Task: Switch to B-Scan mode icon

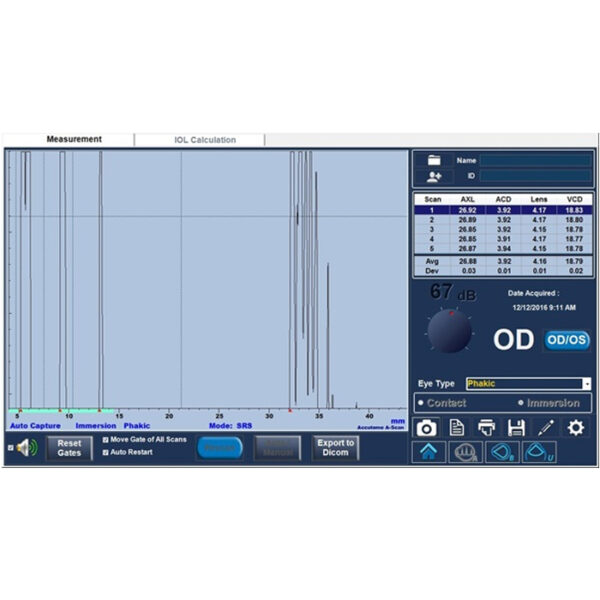Action: [502, 453]
